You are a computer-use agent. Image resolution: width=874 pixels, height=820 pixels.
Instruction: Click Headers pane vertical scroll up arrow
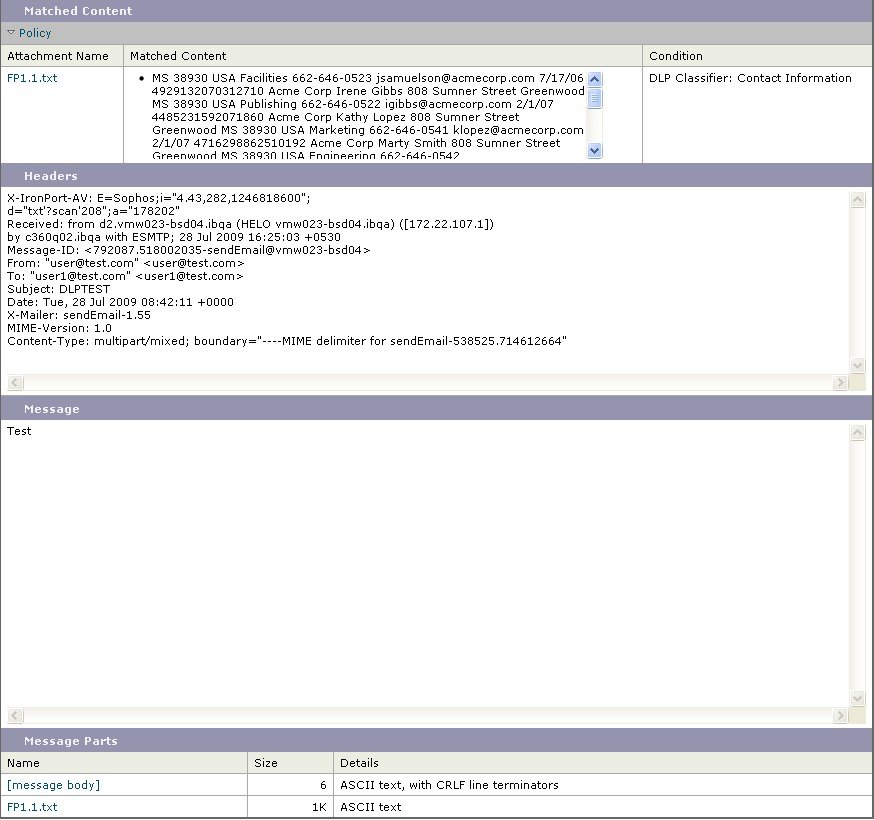[x=857, y=200]
